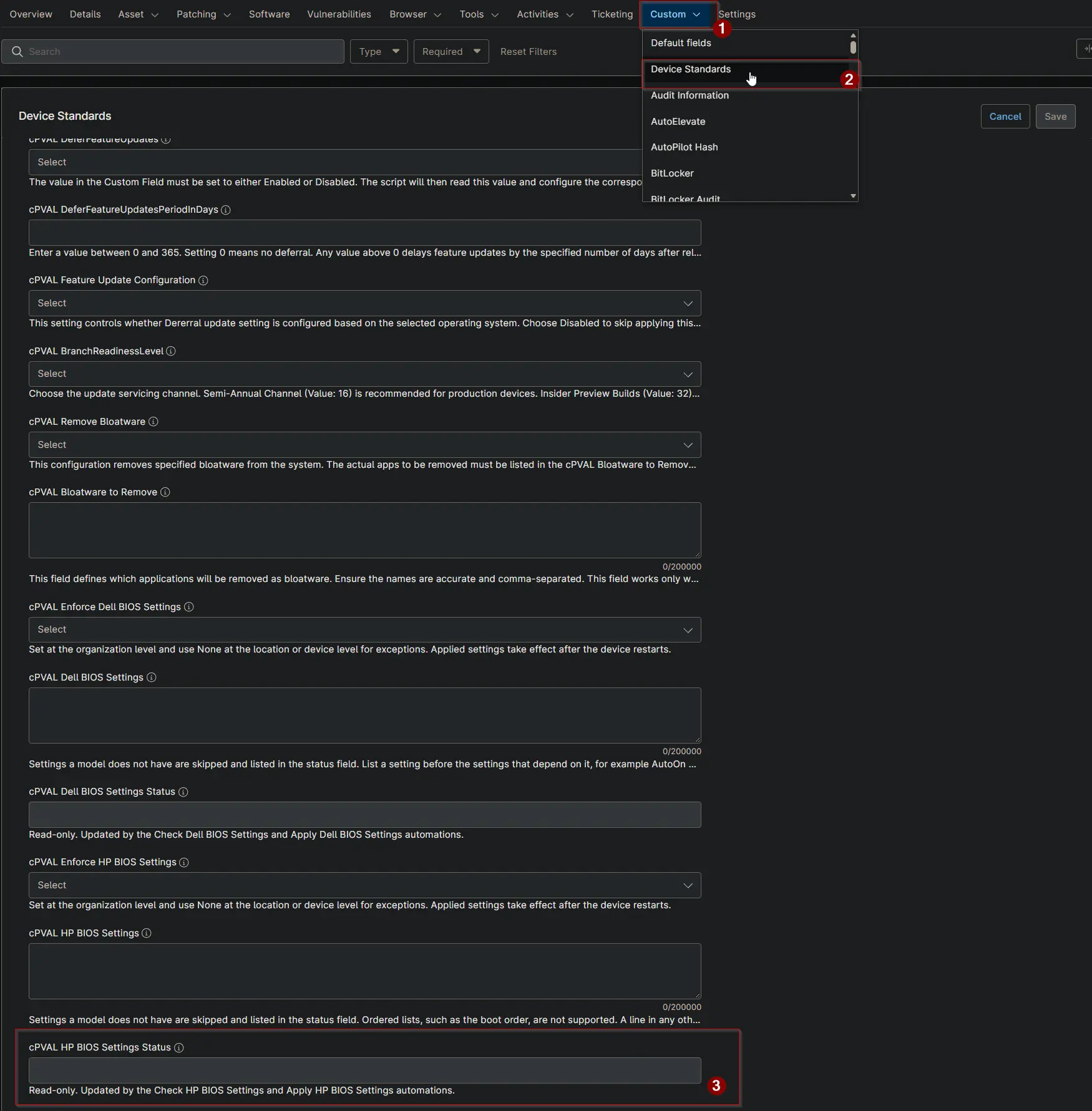Show info for cPVAL Dell BIOS Settings Status
Screen dimensions: 1092x1111
point(183,792)
